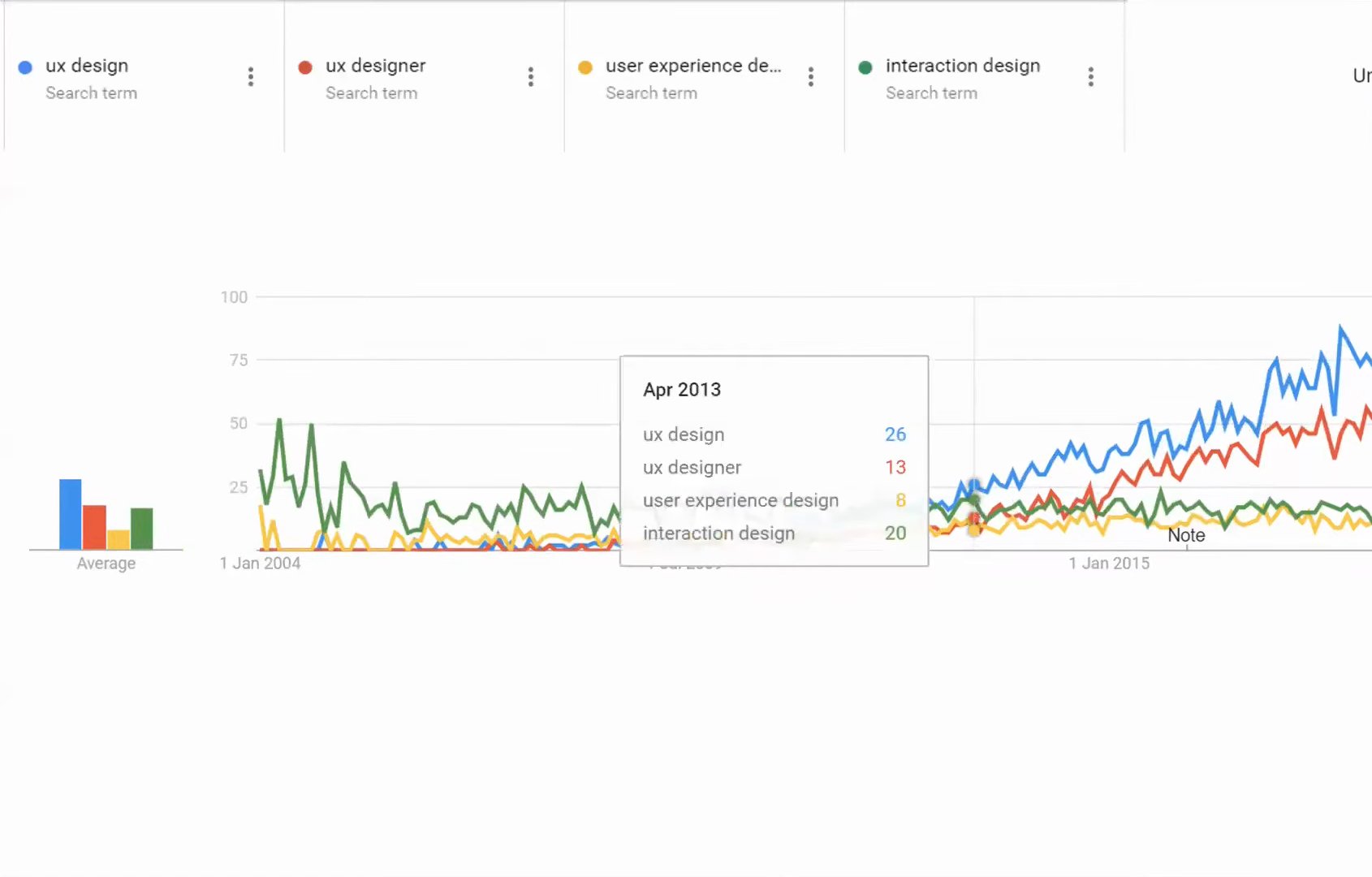Click the blue dot beside ux design
Screen dimensions: 1372x877
[x=25, y=67]
